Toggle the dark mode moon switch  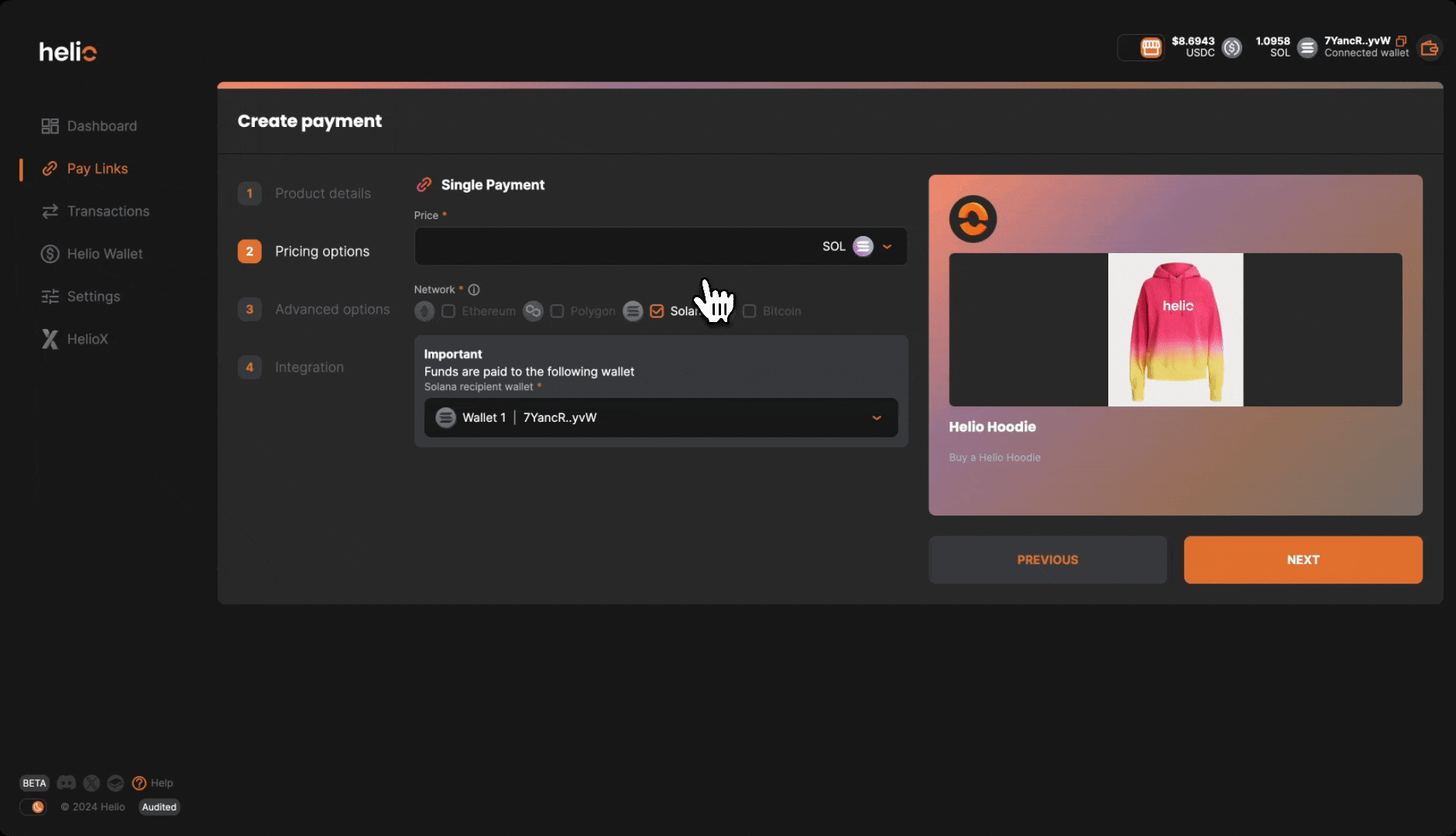[x=33, y=807]
